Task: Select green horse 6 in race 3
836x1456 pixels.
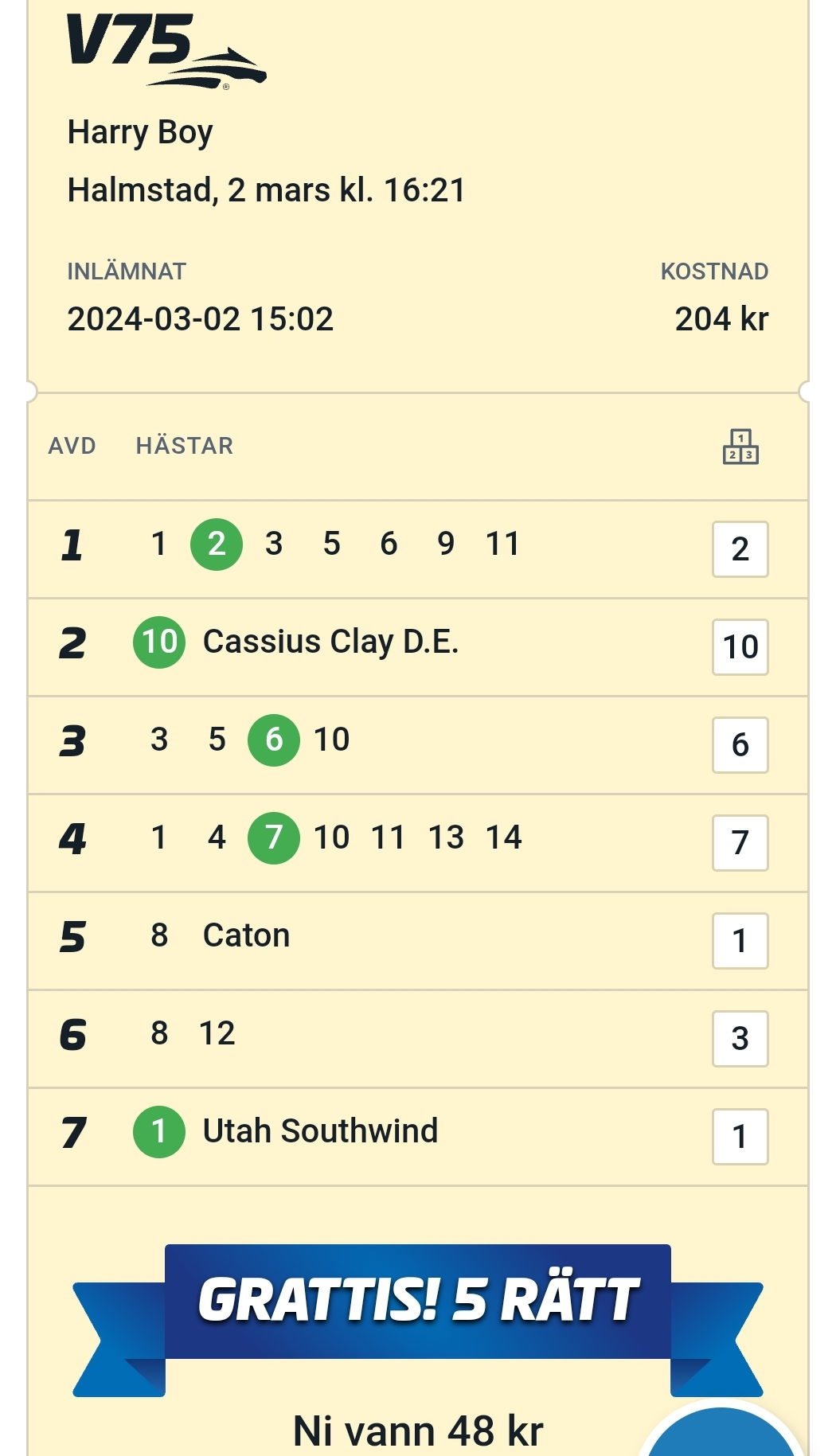Action: (274, 740)
